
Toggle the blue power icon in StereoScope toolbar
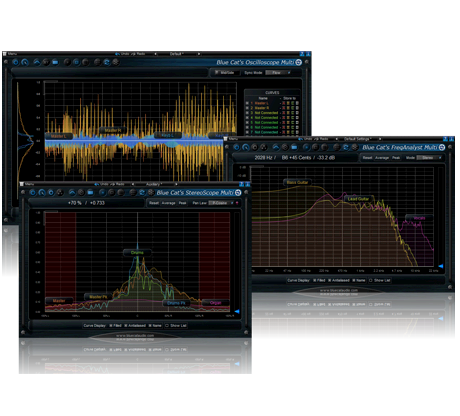[x=33, y=192]
